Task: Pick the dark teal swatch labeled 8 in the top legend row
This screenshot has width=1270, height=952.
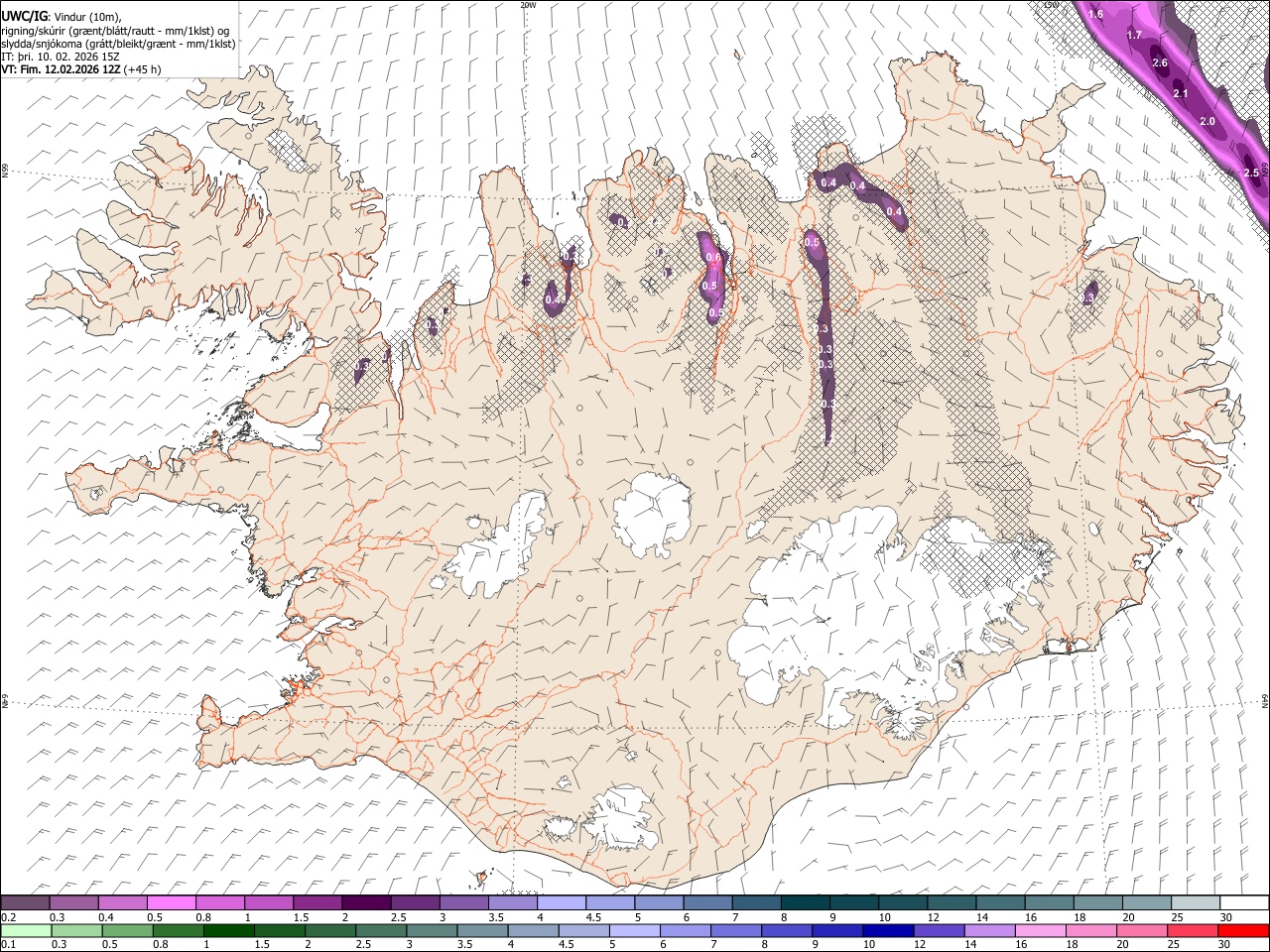Action: (x=805, y=903)
